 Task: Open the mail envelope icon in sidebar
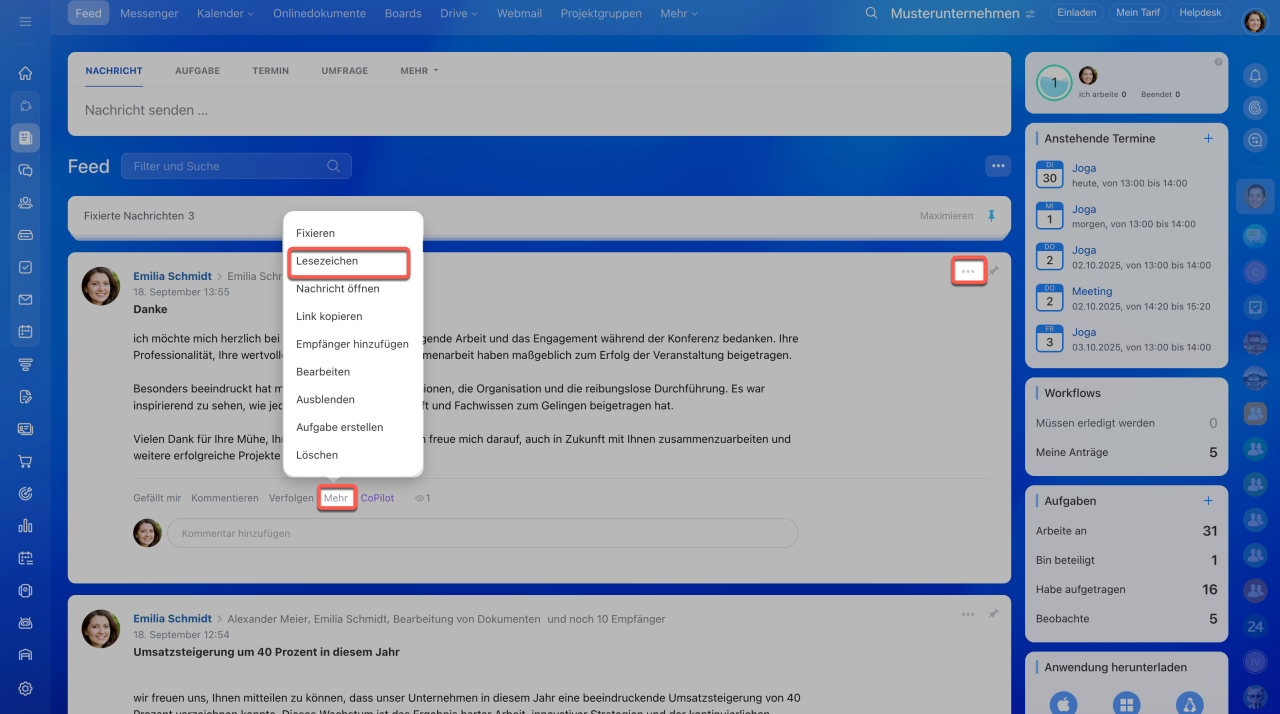pos(25,299)
